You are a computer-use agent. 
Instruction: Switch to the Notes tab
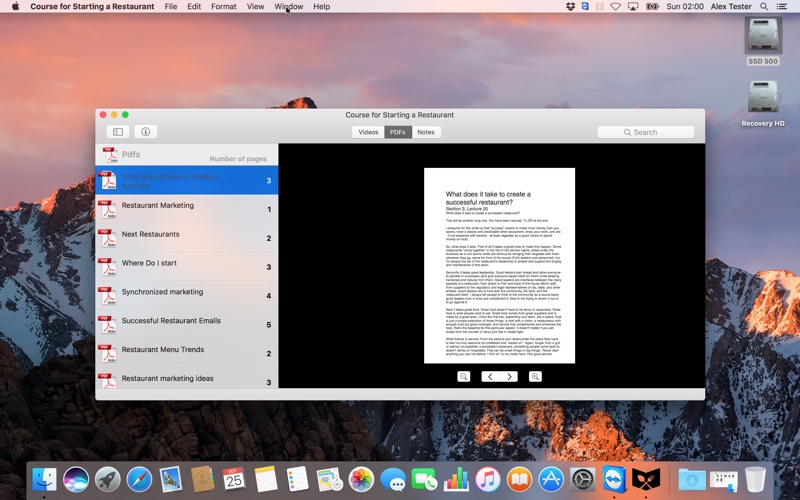[x=426, y=132]
